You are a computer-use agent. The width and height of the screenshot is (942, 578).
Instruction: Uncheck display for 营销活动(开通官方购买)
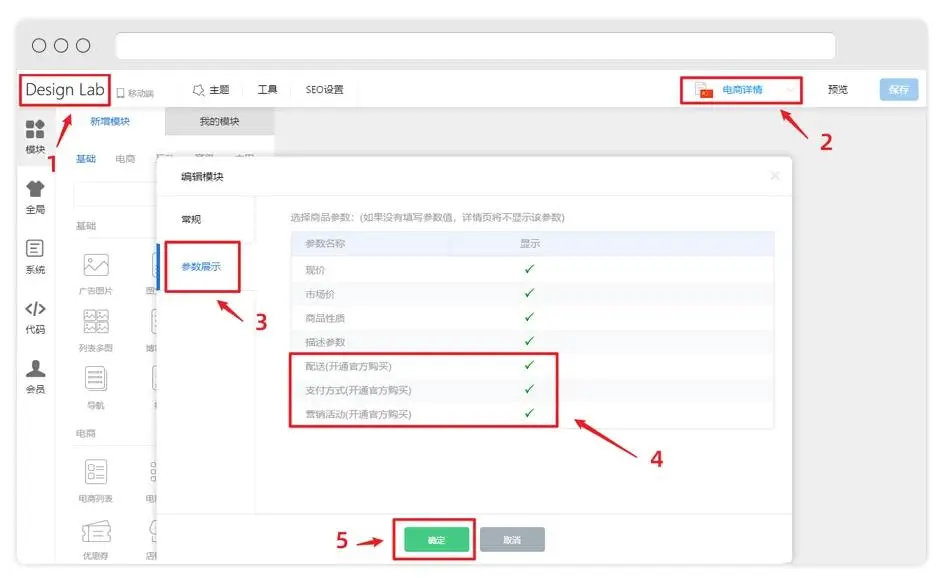[529, 413]
